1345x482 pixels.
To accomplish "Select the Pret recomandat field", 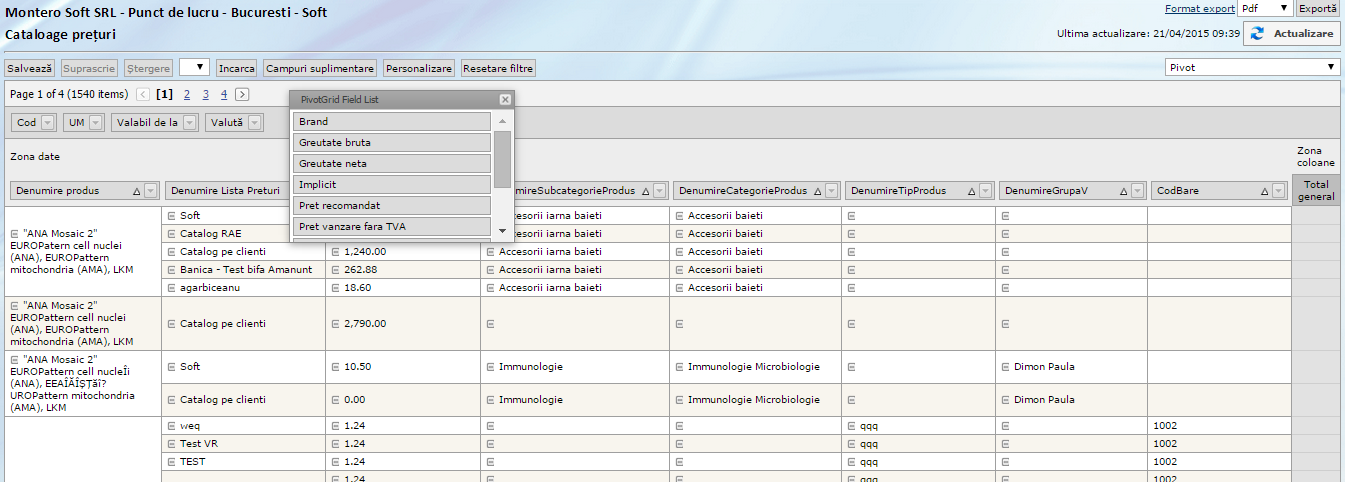I will [393, 206].
